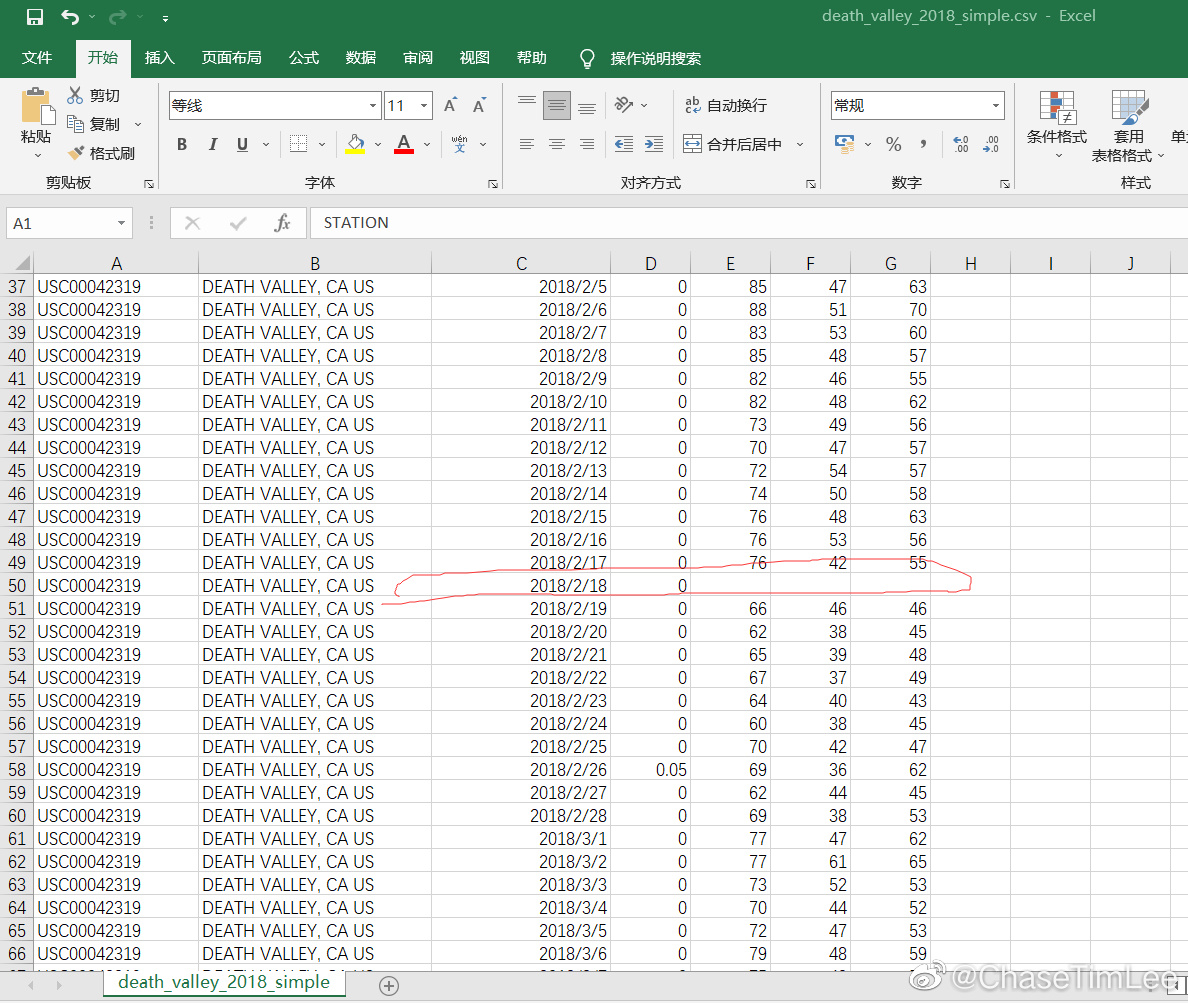Apply the yellow fill color bucket

click(355, 144)
